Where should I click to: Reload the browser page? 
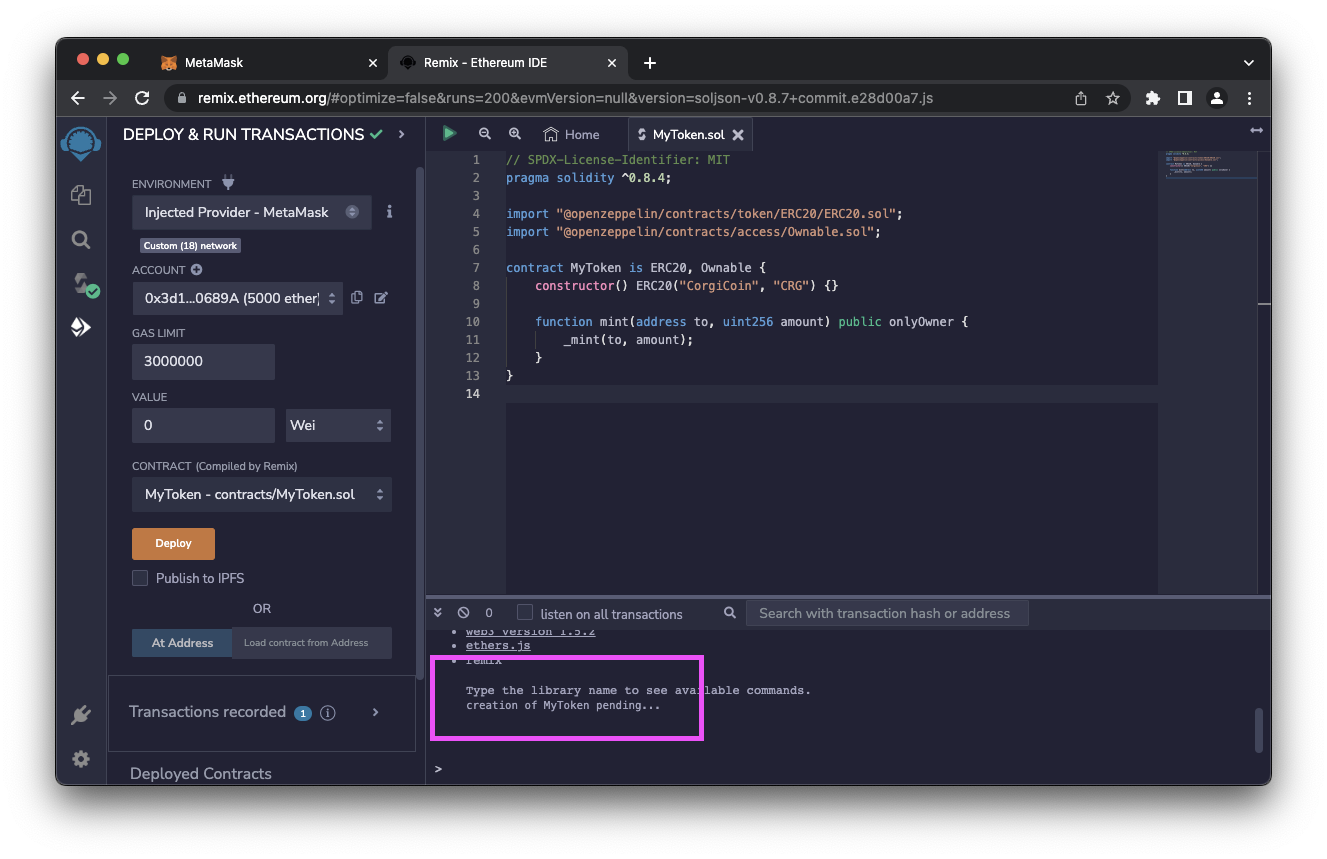(x=142, y=98)
